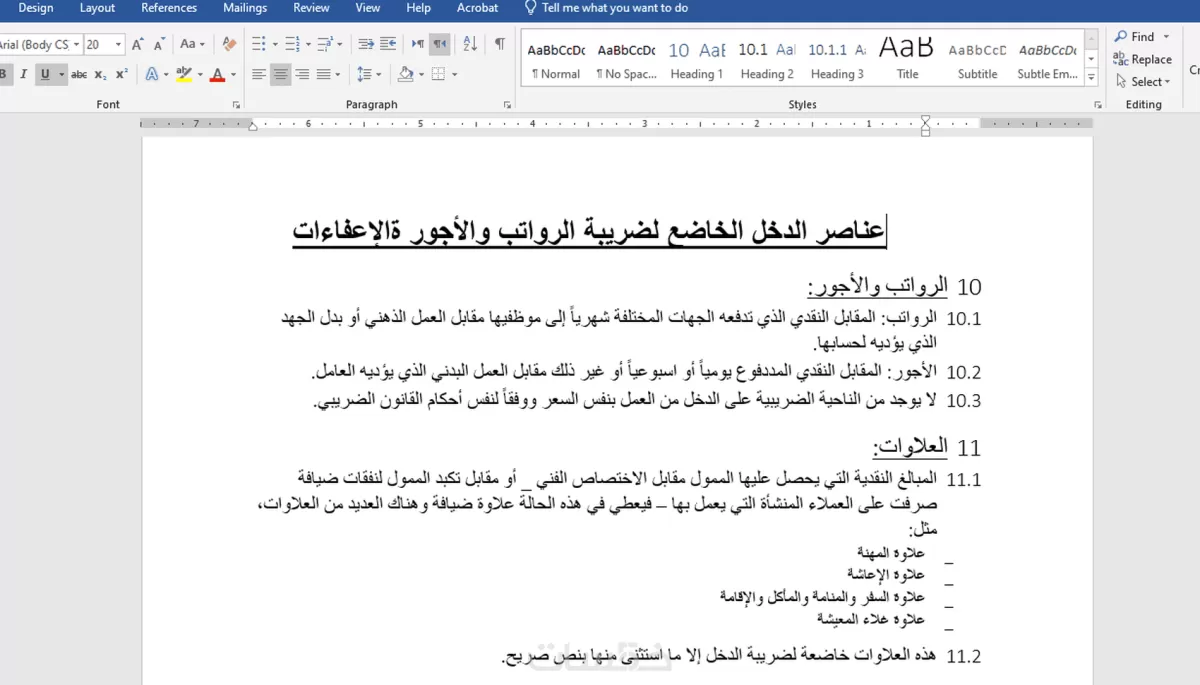Switch to the Review ribbon tab
Screen dimensions: 1200x685
[x=311, y=8]
